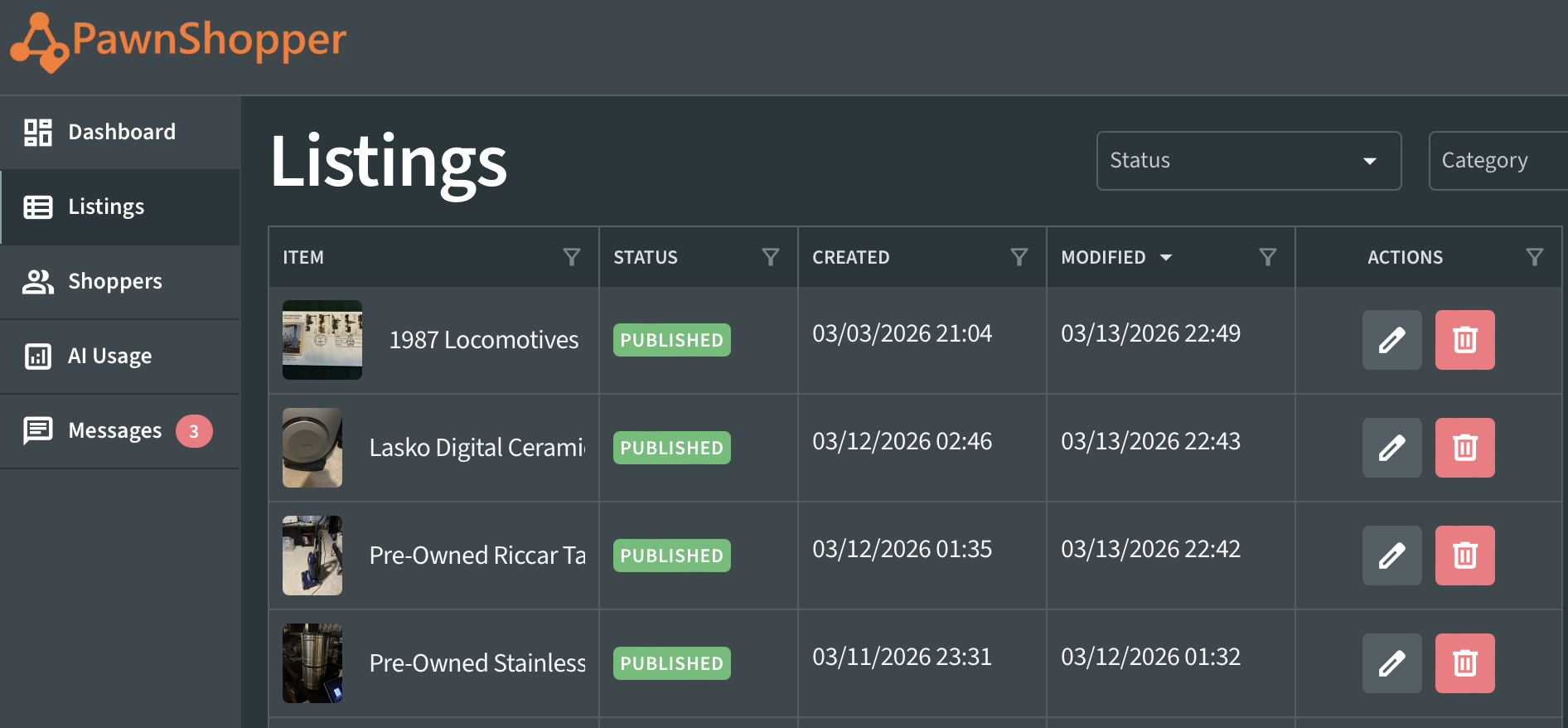Edit the Lasko Digital Ceramic listing

pos(1392,448)
